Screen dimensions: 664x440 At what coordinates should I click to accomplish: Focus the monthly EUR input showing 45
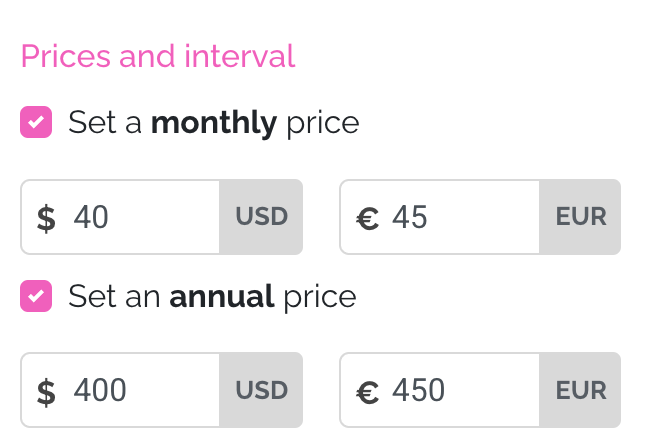[440, 217]
